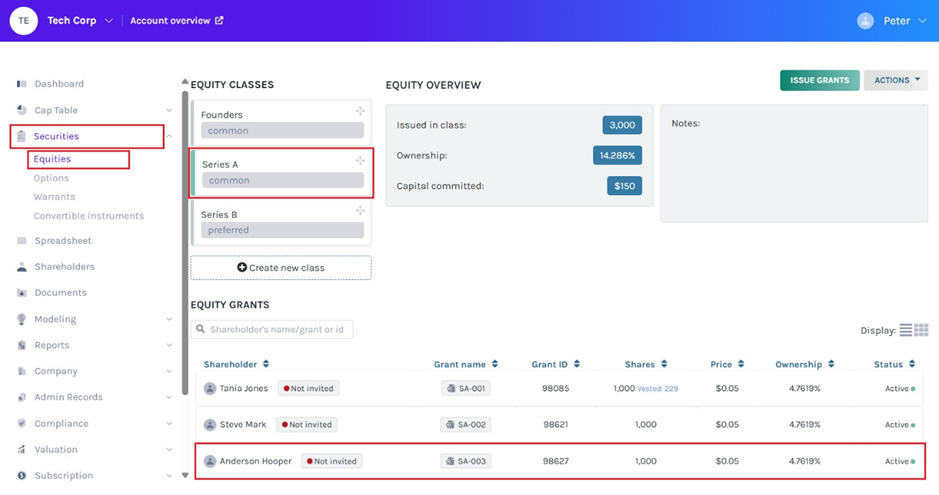Click the Spreadsheet icon in sidebar

pos(22,241)
